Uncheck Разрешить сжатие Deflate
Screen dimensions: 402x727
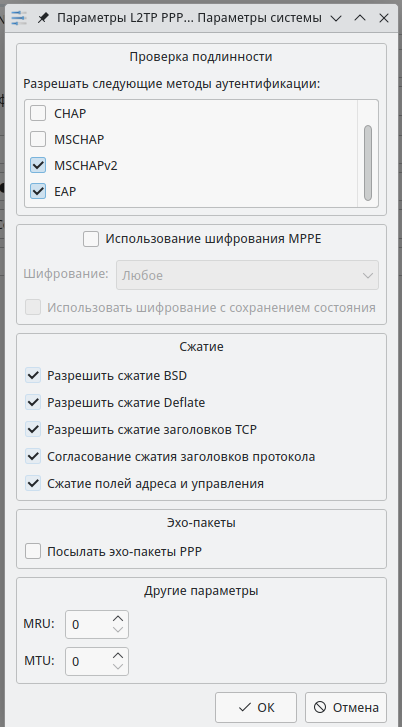pyautogui.click(x=33, y=402)
